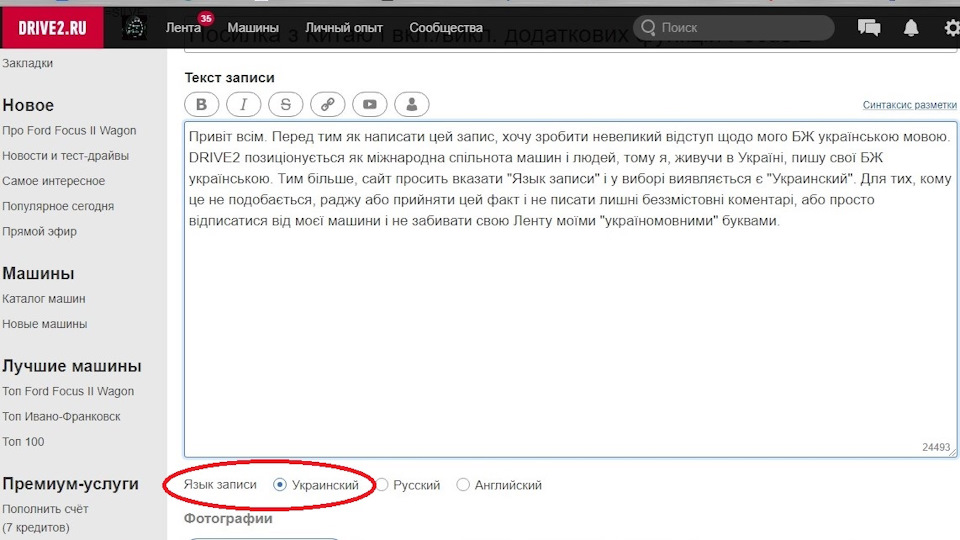
Task: Click the 35 notification badge on Лента
Action: point(206,18)
